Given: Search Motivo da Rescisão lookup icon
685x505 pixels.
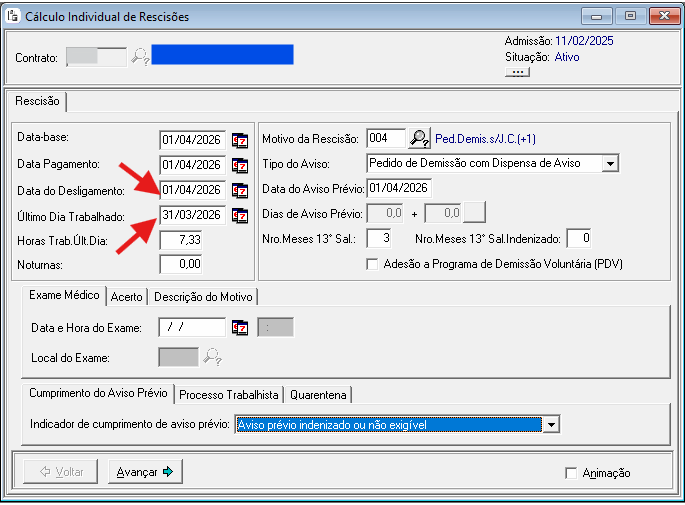Looking at the screenshot, I should point(419,139).
